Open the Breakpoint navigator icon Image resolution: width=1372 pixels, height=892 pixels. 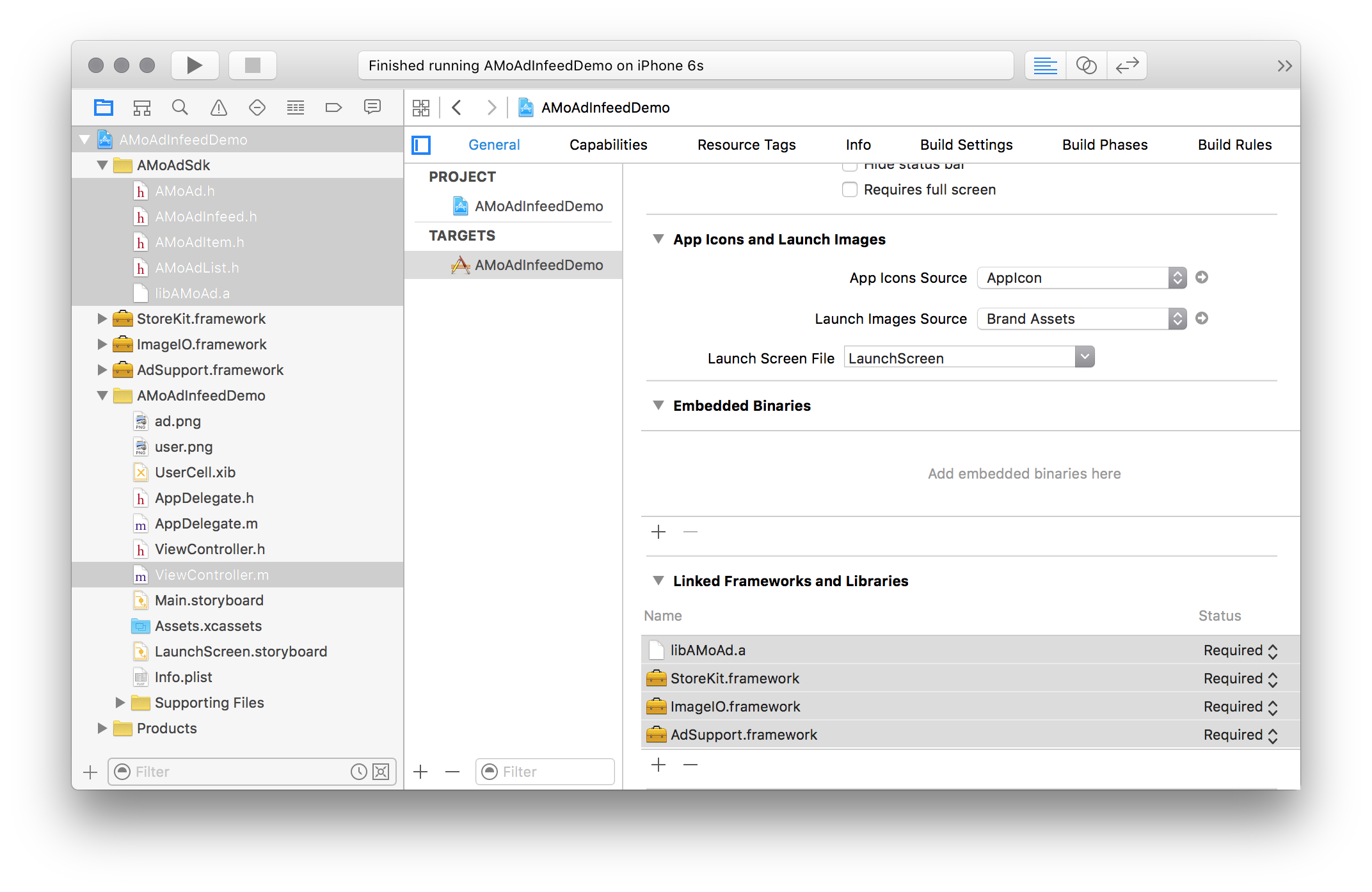point(333,108)
